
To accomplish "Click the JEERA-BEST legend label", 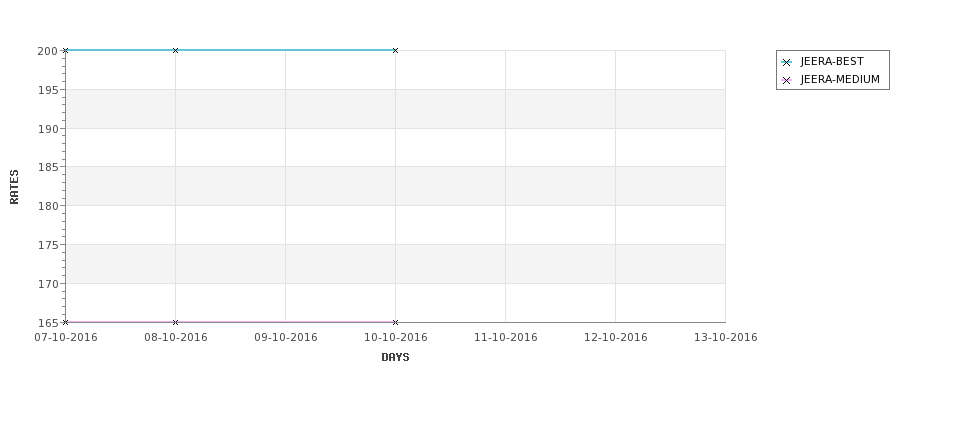I will (x=832, y=62).
